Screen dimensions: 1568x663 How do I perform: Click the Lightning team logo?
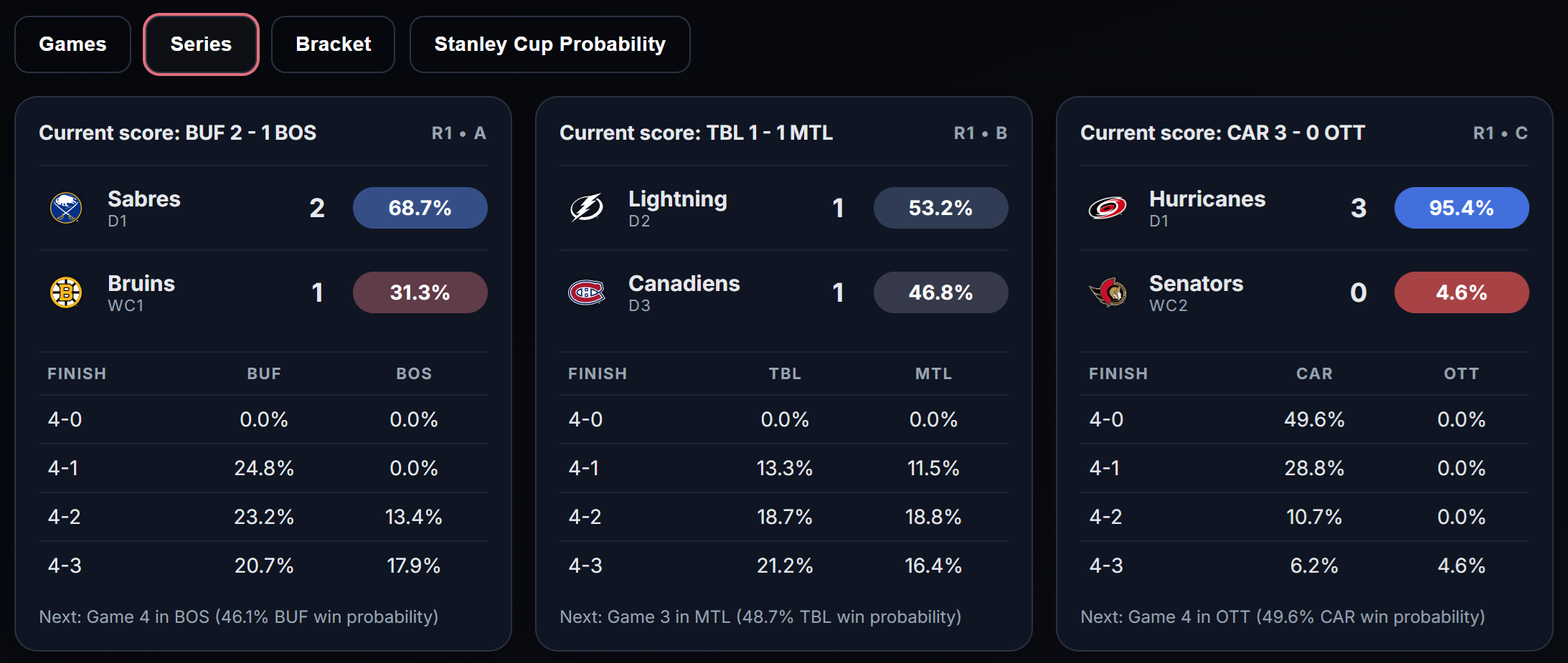click(x=587, y=208)
